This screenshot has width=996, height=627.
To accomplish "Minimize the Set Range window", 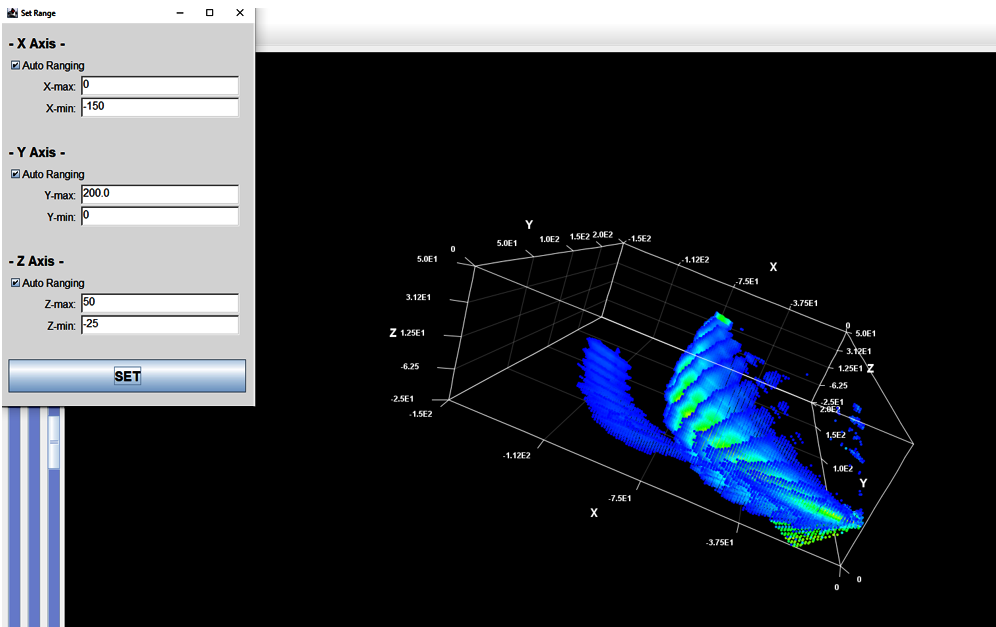I will click(x=180, y=13).
